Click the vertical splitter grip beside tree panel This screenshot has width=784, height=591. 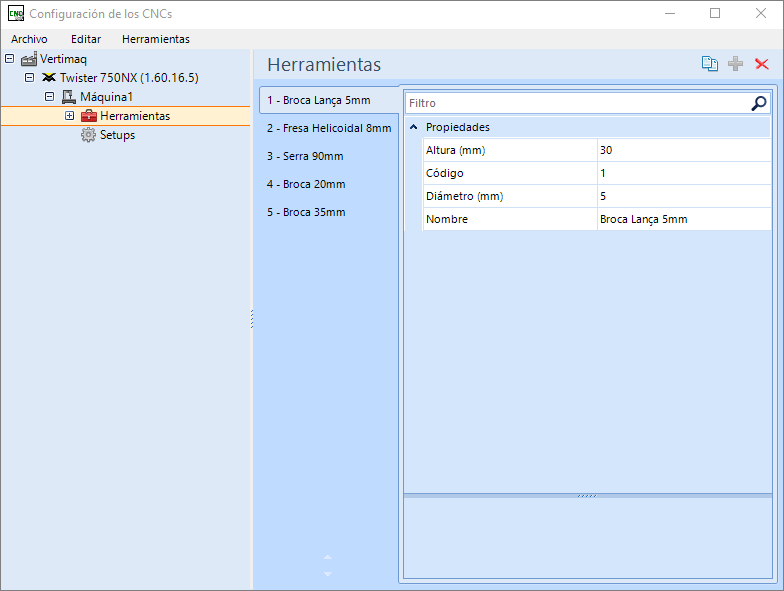point(252,319)
